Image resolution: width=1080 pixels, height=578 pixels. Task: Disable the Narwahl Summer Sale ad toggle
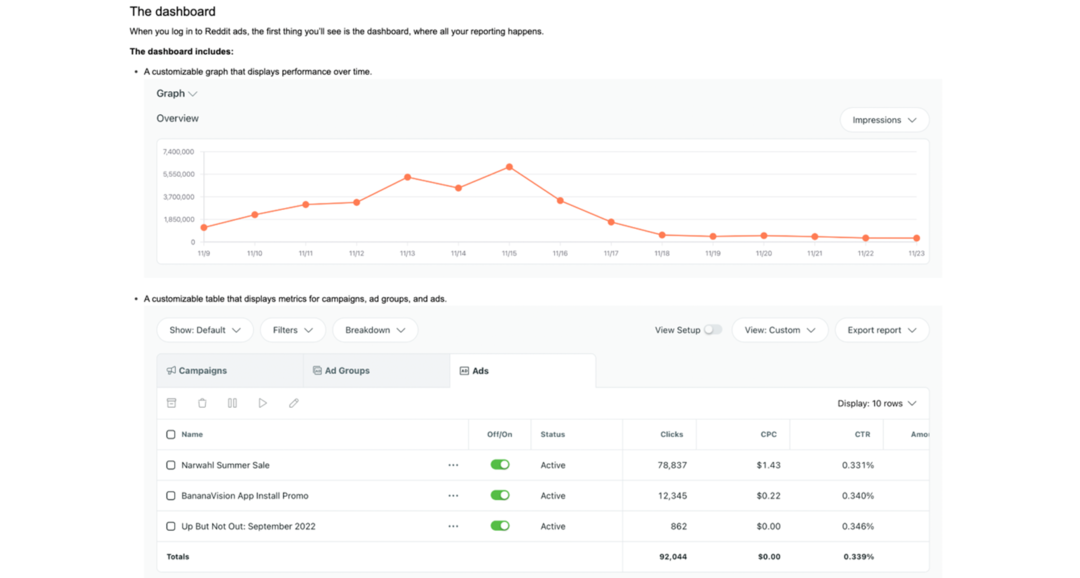pyautogui.click(x=499, y=464)
